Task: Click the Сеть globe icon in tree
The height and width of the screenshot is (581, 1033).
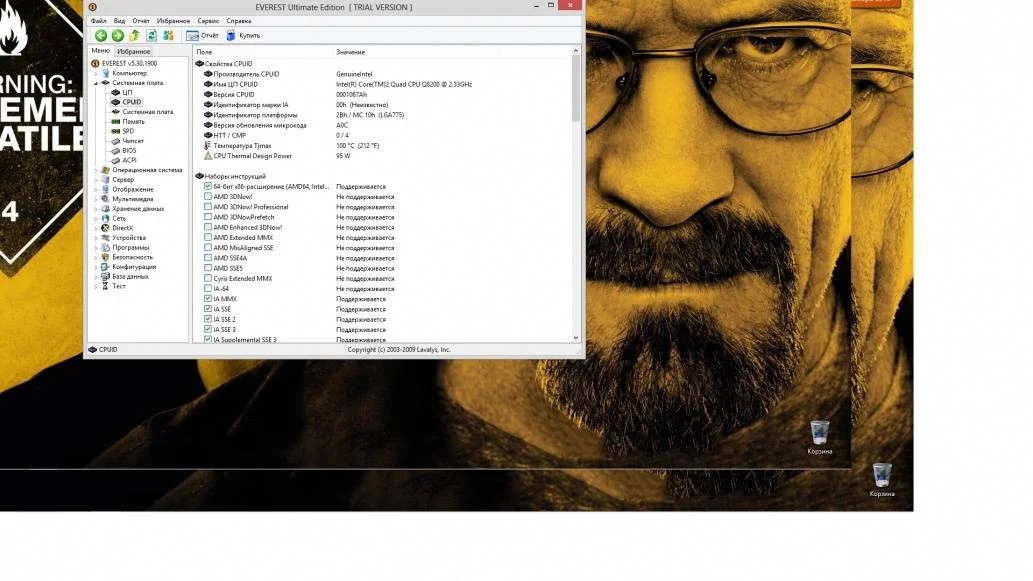Action: pos(105,218)
